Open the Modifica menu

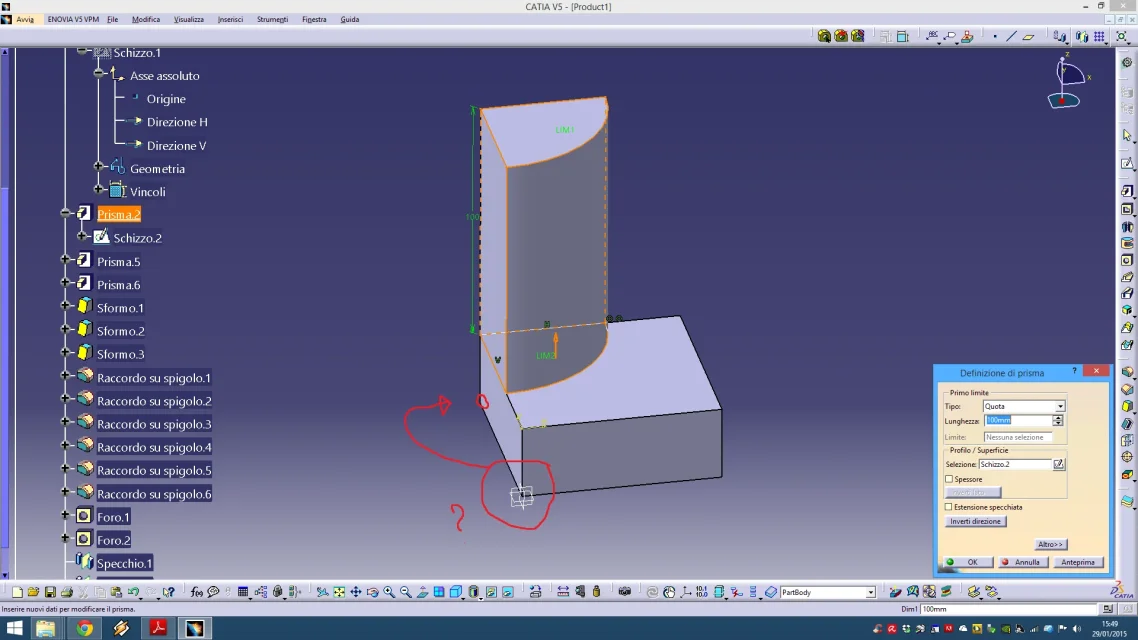click(146, 20)
